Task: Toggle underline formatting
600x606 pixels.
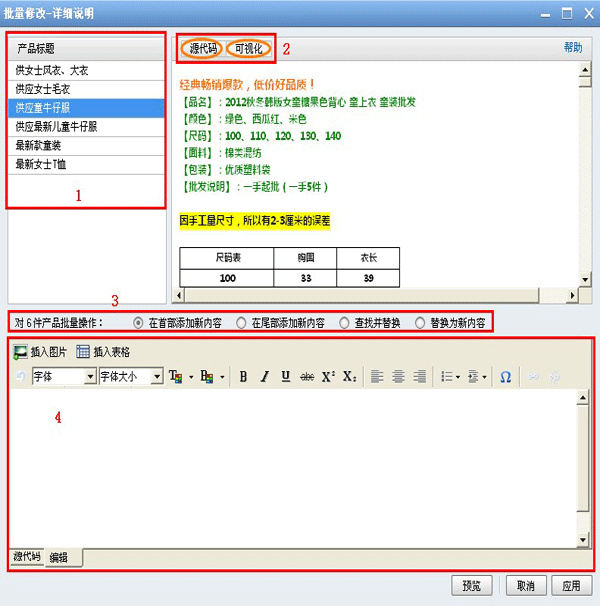Action: pyautogui.click(x=286, y=376)
